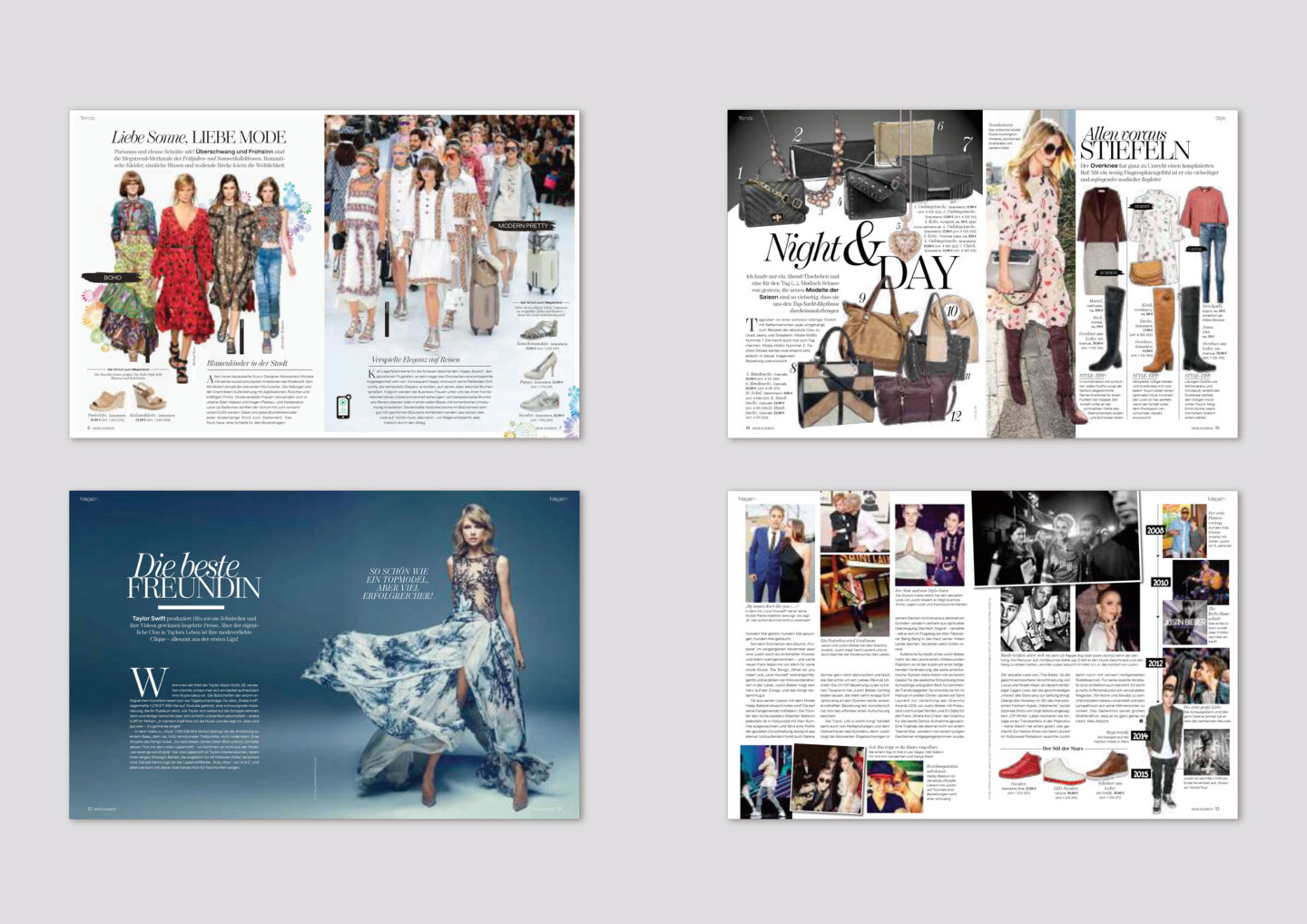Viewport: 1307px width, 924px height.
Task: Click the red sneaker product image
Action: coord(1021,767)
